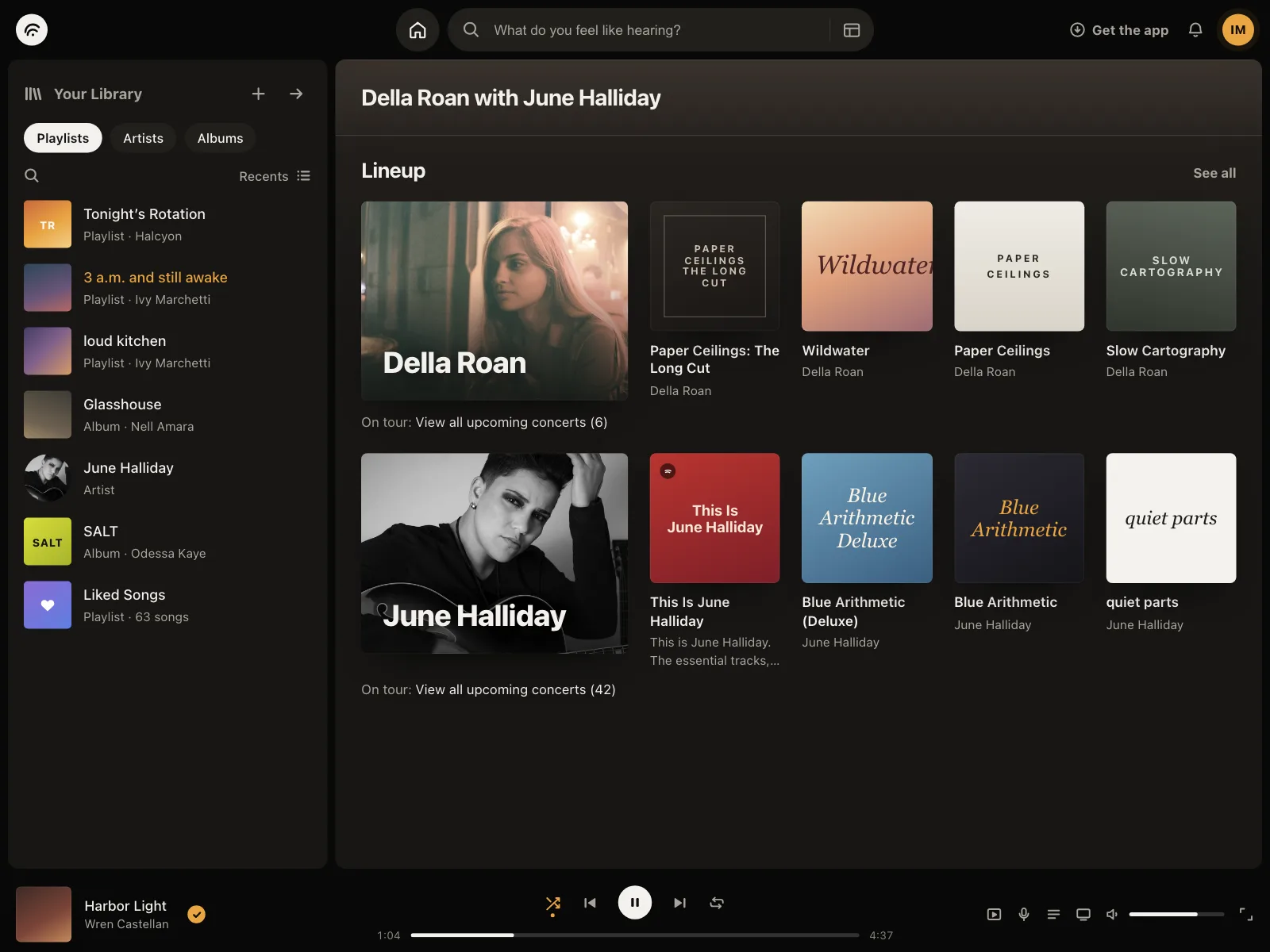
Task: Toggle shuffle playback
Action: (553, 903)
